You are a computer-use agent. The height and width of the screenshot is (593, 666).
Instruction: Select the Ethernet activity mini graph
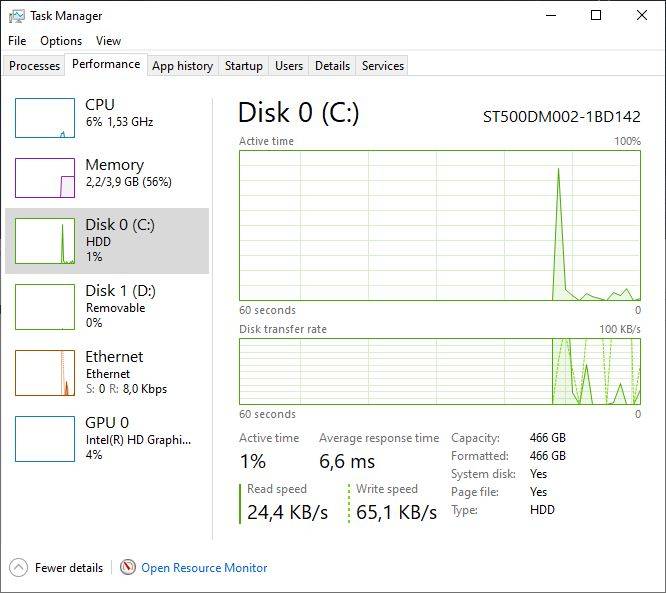pyautogui.click(x=45, y=372)
